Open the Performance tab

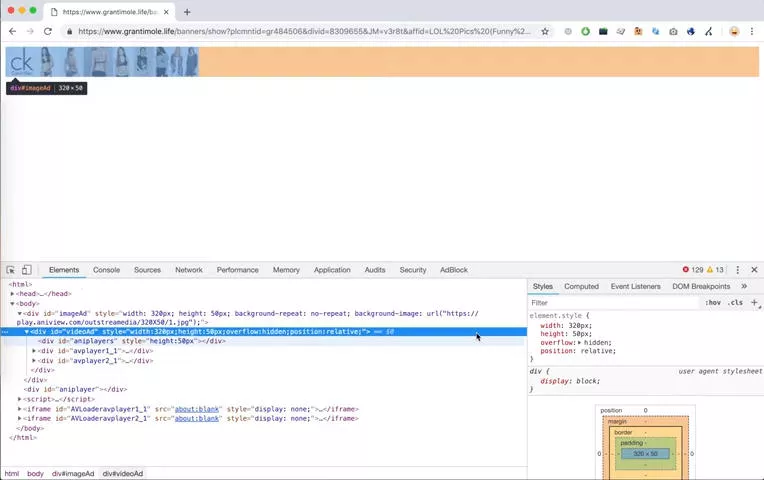click(x=238, y=269)
